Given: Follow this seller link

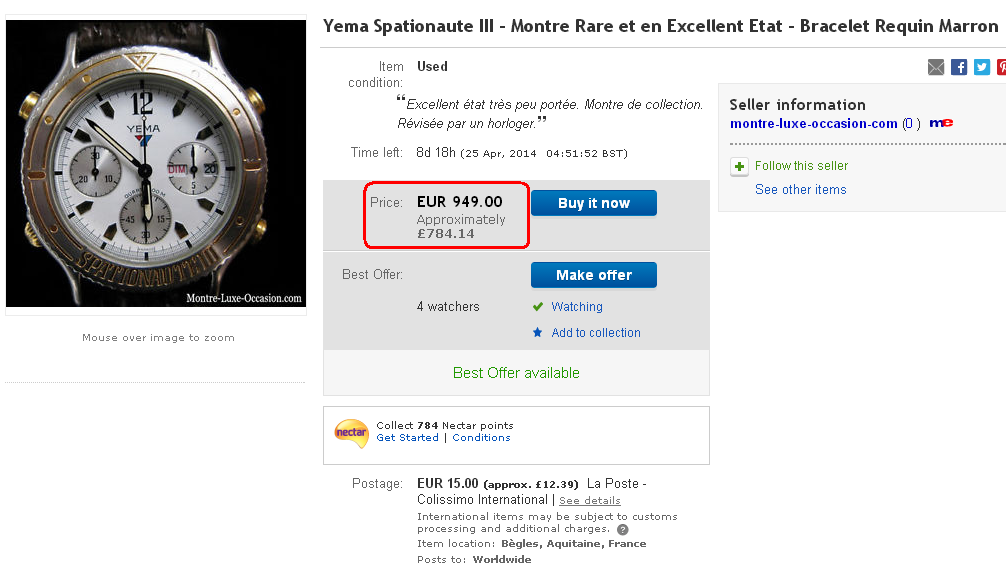Looking at the screenshot, I should [801, 166].
